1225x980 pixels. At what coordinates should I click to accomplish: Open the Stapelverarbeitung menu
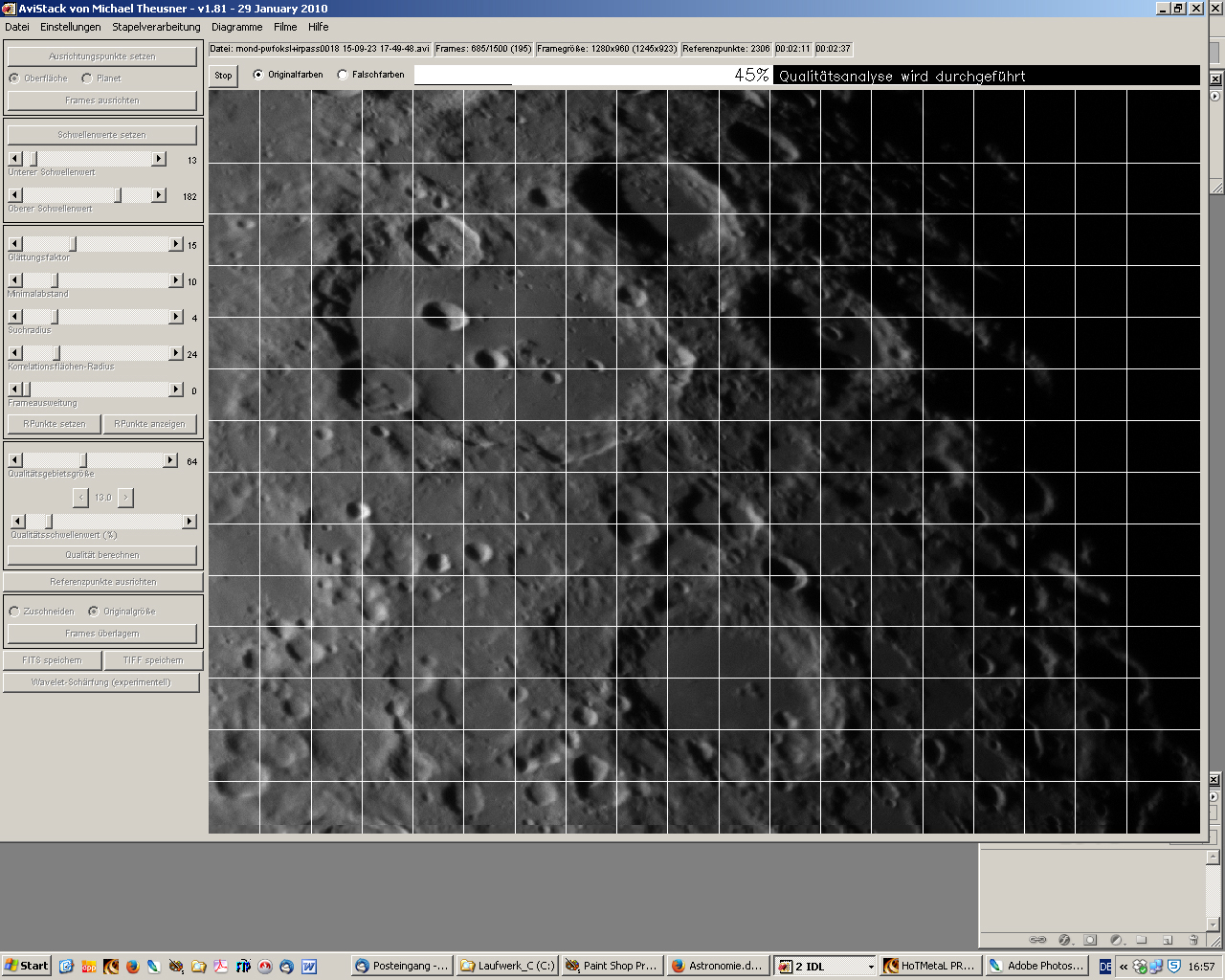click(x=156, y=27)
